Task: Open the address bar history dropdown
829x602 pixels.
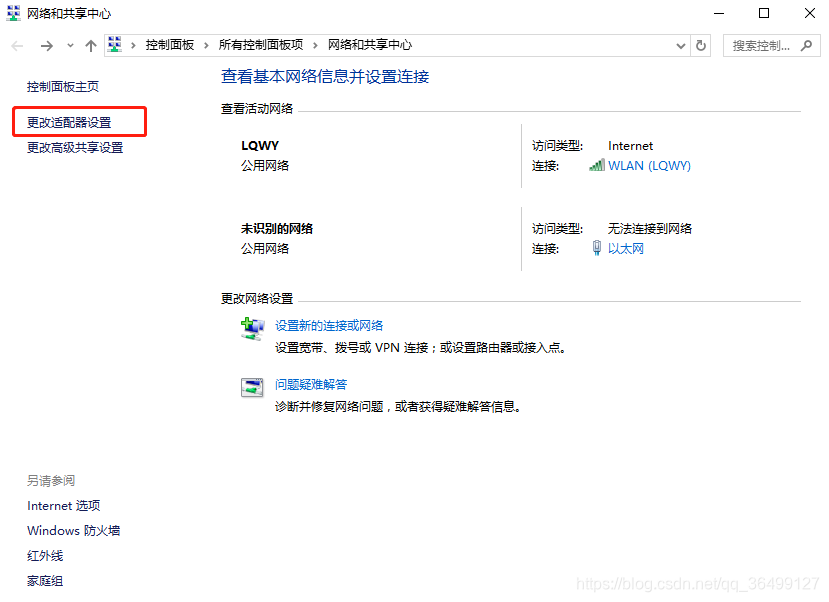Action: (x=681, y=46)
